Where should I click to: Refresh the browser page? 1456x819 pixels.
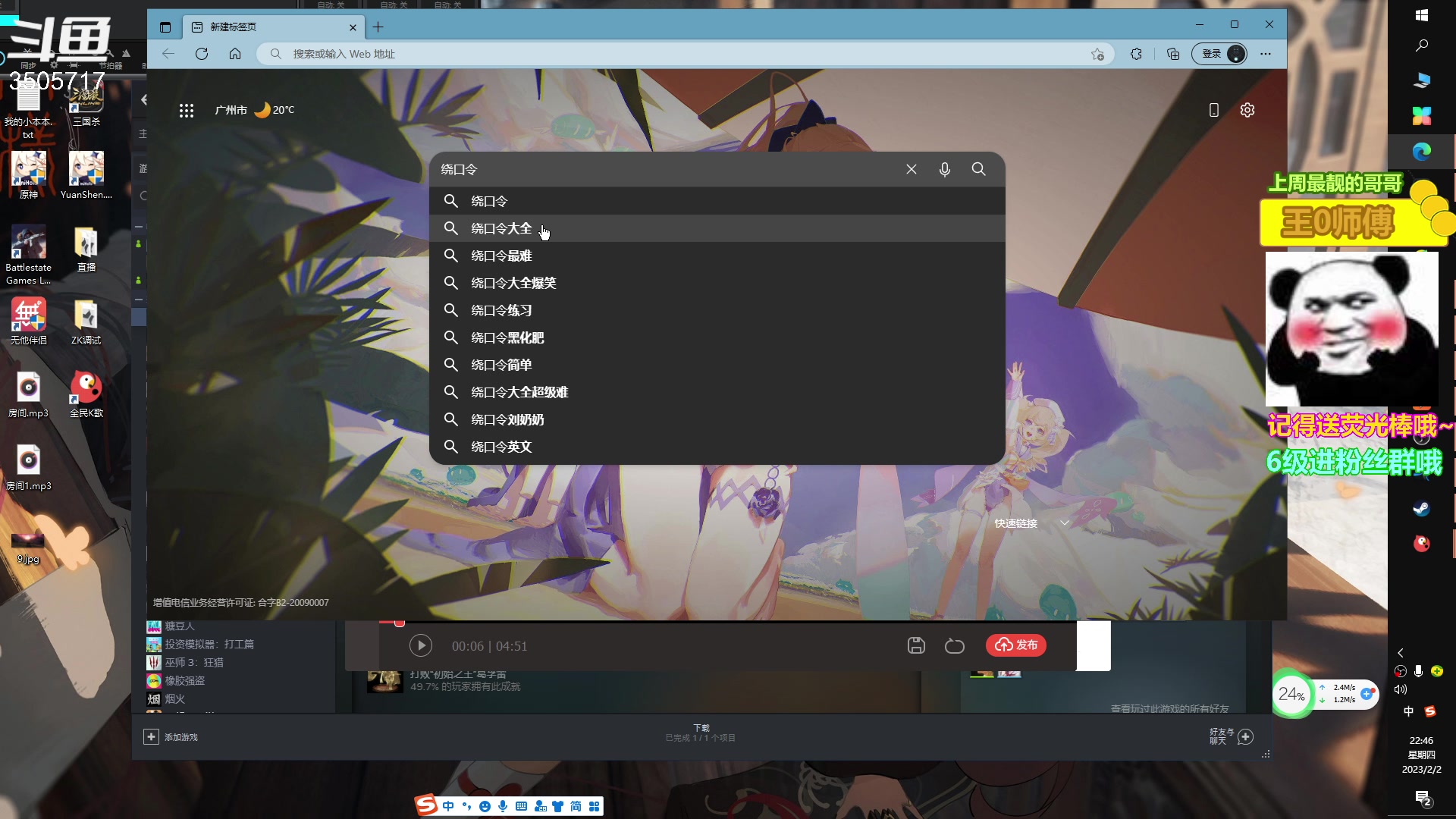[x=202, y=54]
